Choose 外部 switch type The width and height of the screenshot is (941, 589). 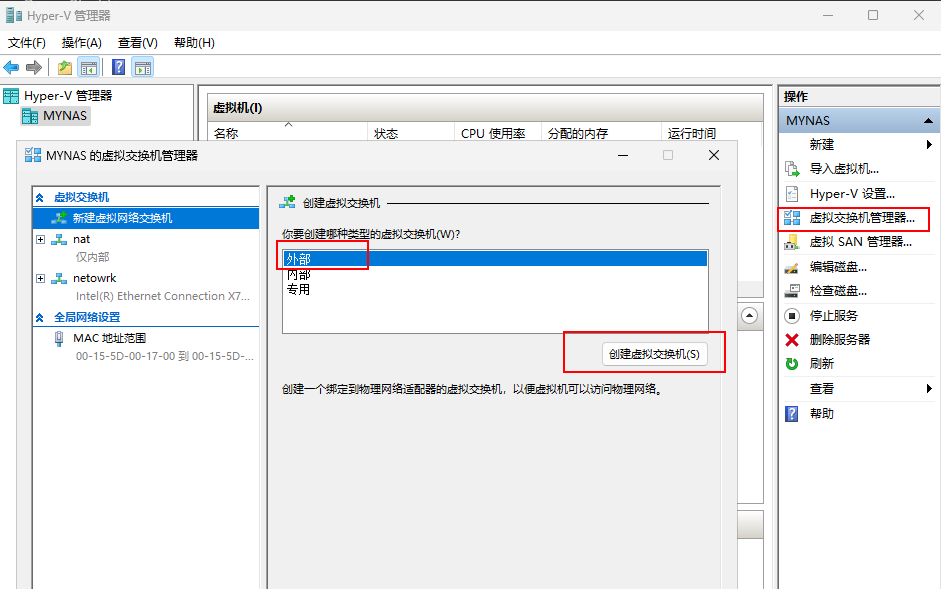coord(495,259)
